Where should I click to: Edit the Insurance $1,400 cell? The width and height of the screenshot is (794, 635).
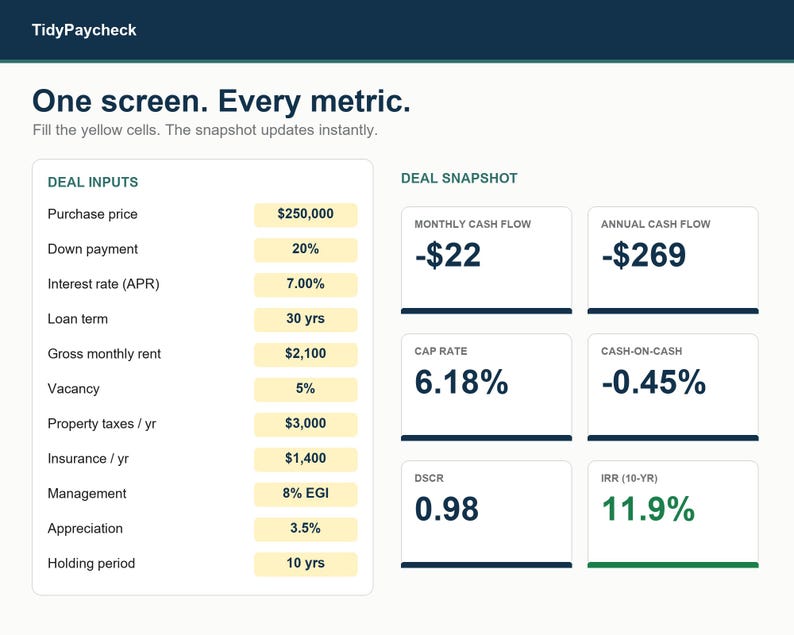point(306,459)
